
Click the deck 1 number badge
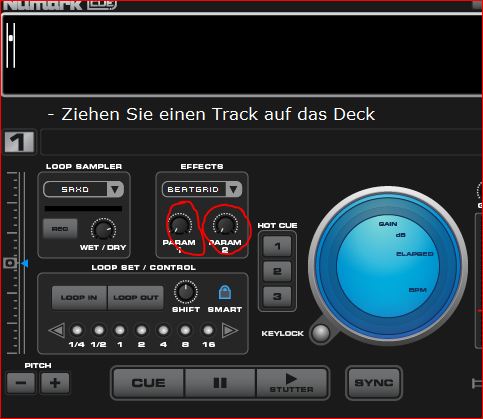click(20, 142)
